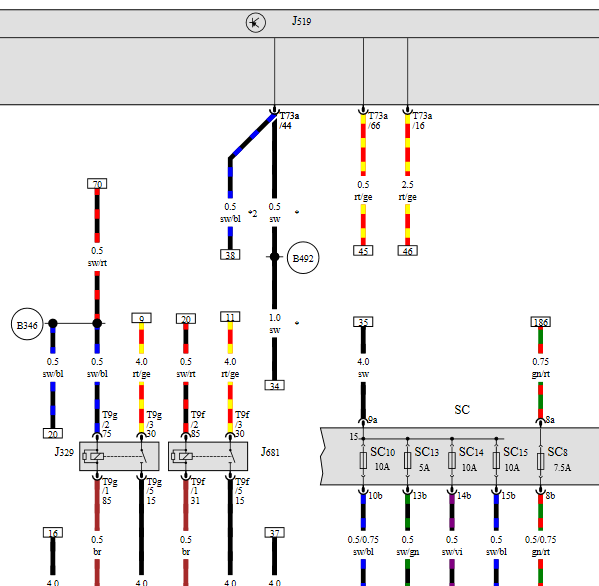Select the T73a/44 connector label
This screenshot has height=586, width=599.
point(289,121)
